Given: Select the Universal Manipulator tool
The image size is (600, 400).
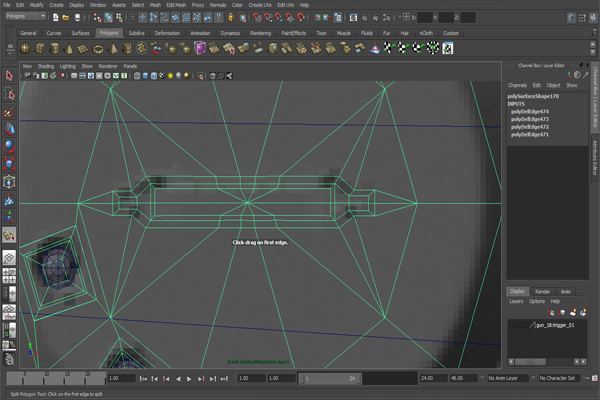Looking at the screenshot, I should click(x=9, y=182).
